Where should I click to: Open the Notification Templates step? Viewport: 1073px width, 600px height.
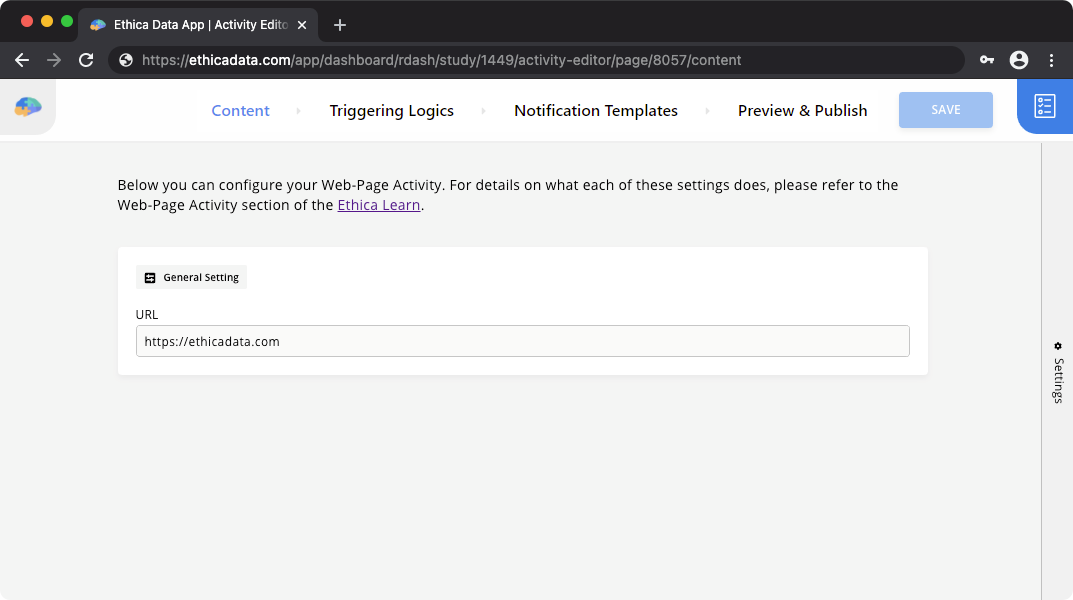click(x=596, y=111)
